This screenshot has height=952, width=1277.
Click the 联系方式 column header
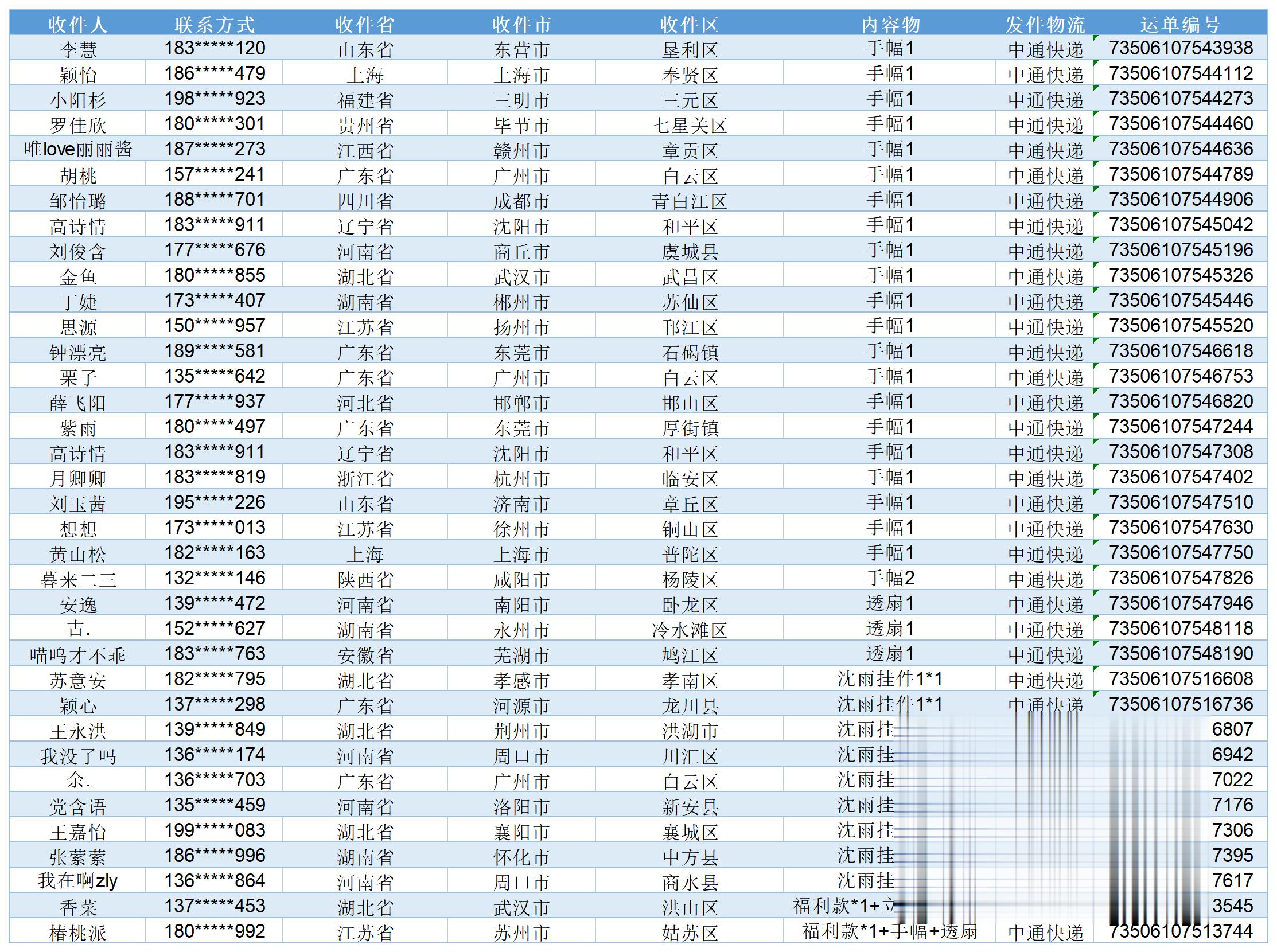click(x=214, y=24)
